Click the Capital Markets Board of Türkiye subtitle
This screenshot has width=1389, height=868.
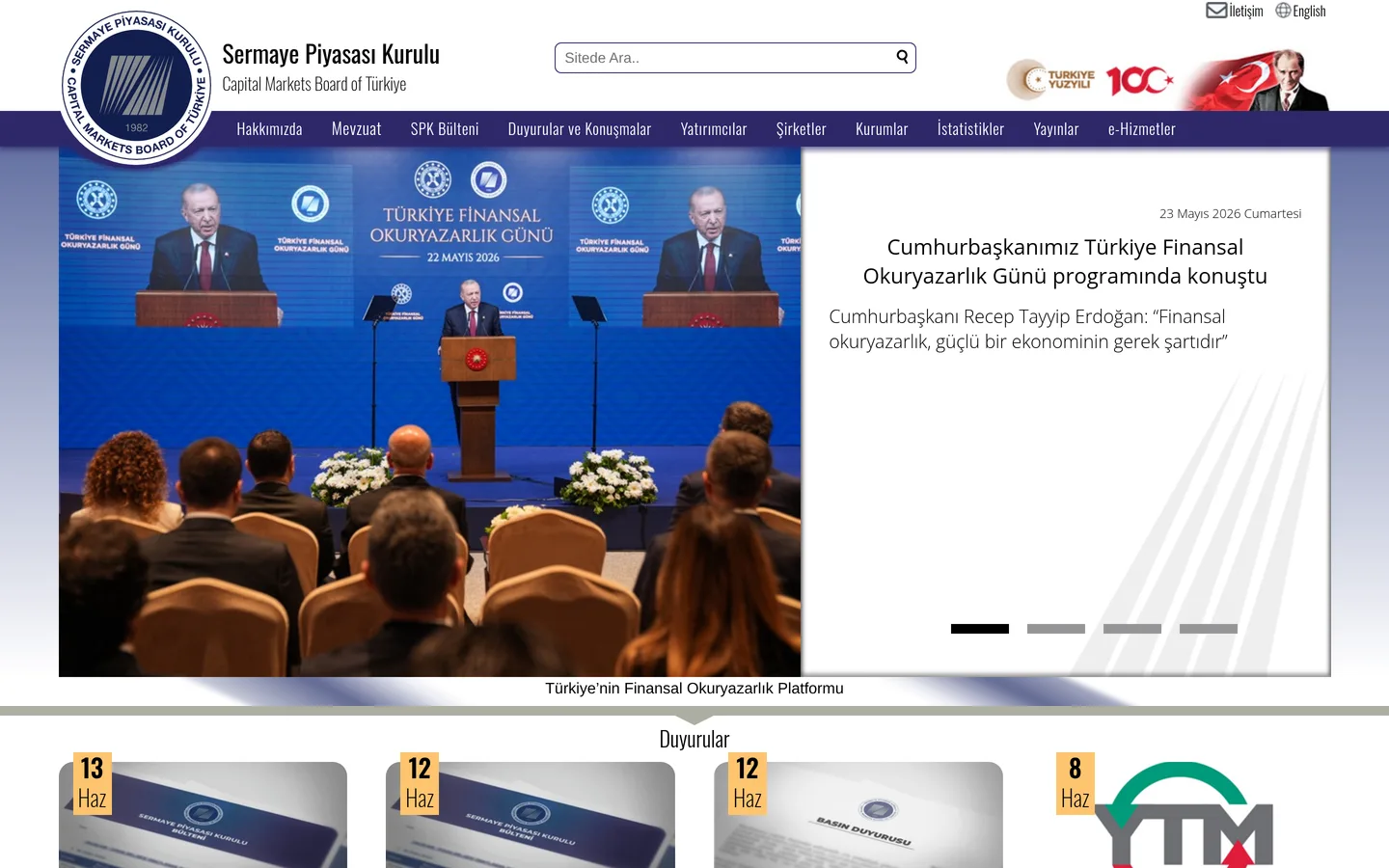(314, 85)
